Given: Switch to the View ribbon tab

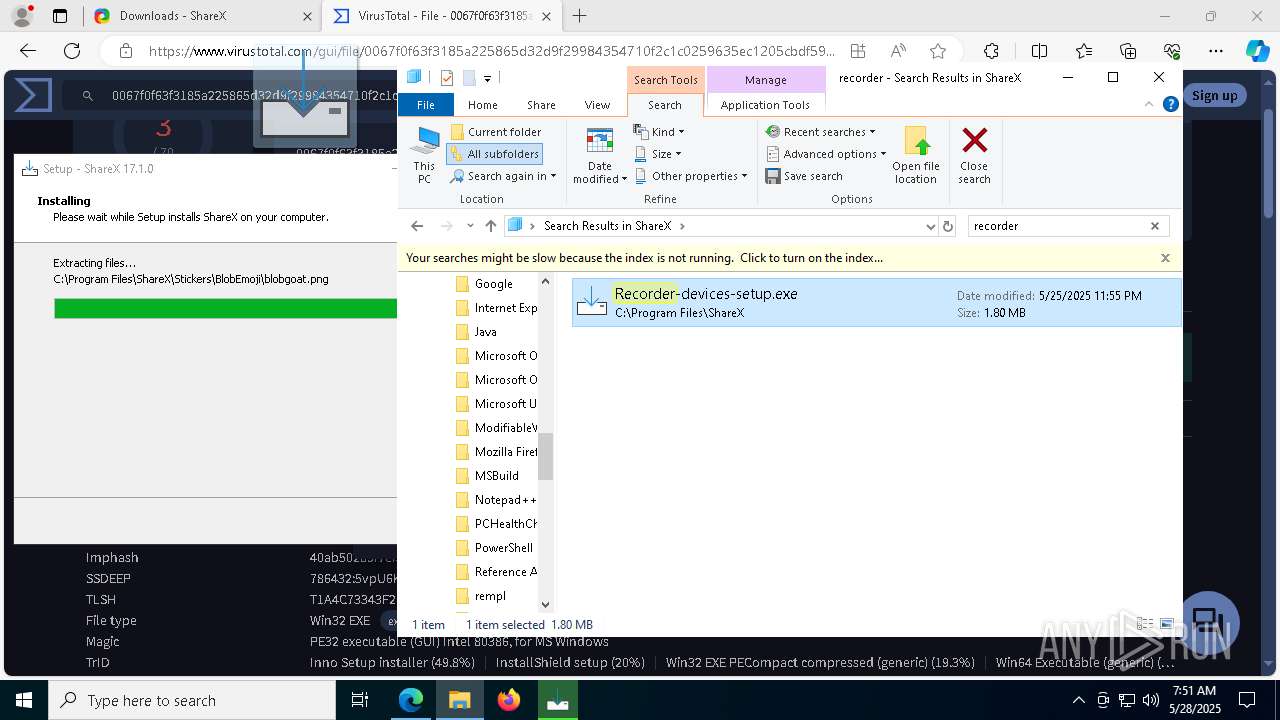Looking at the screenshot, I should pos(597,105).
